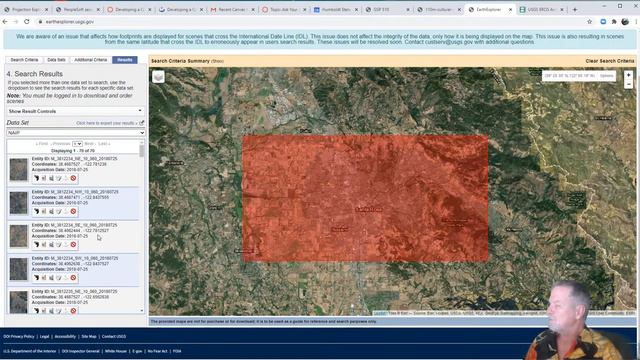
Task: Exclude scene M_3812235_NE from results
Action: tap(73, 311)
